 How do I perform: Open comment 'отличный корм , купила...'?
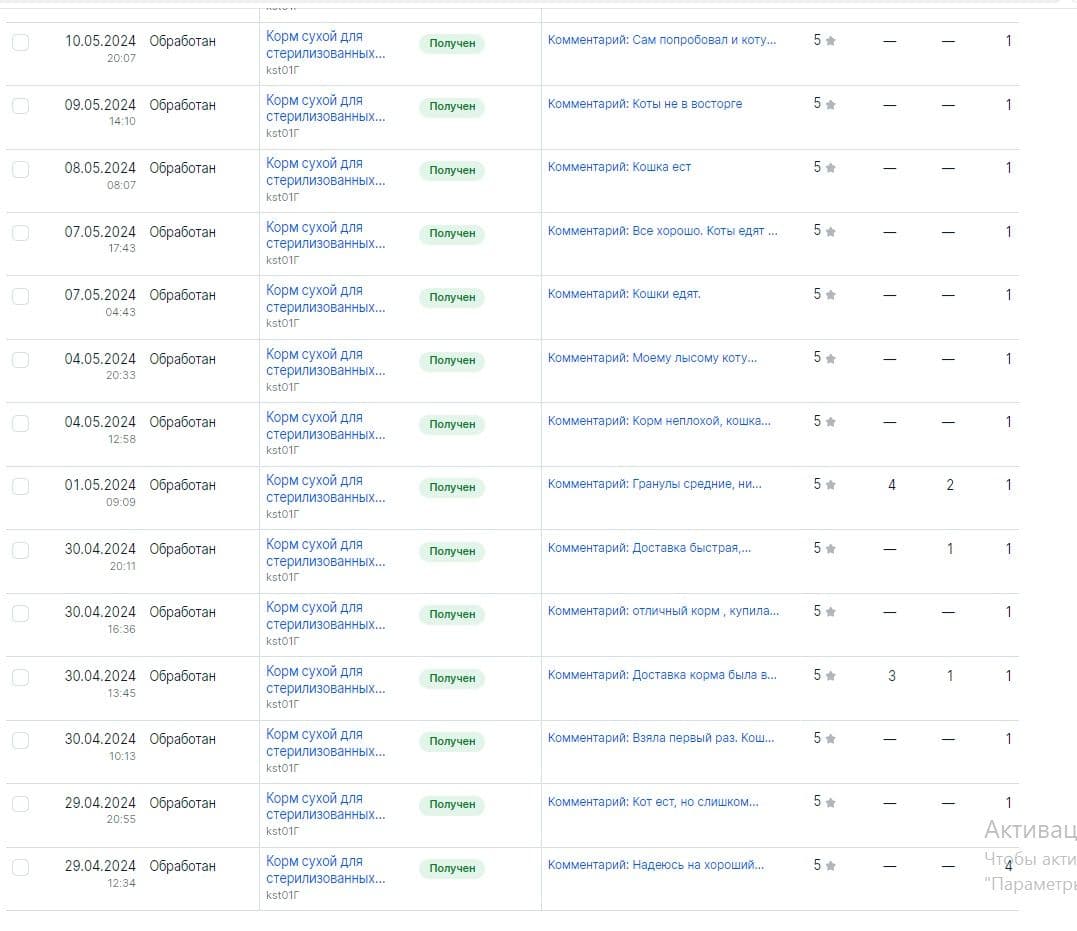(x=663, y=611)
